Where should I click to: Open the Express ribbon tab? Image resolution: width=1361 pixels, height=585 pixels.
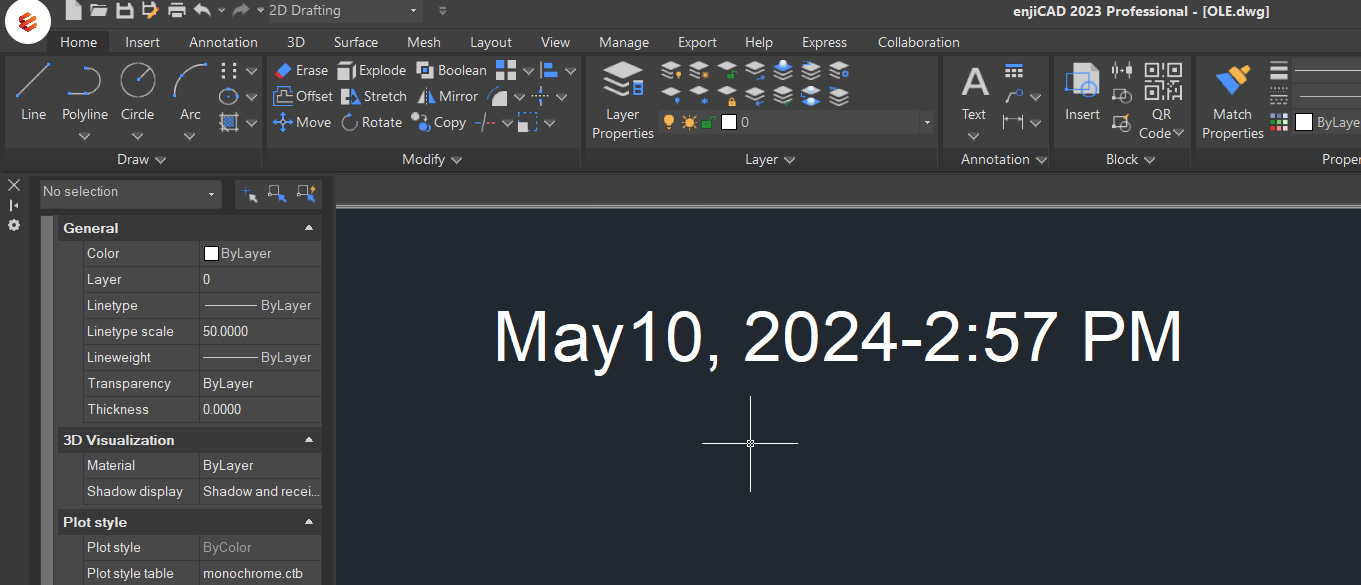click(x=824, y=42)
